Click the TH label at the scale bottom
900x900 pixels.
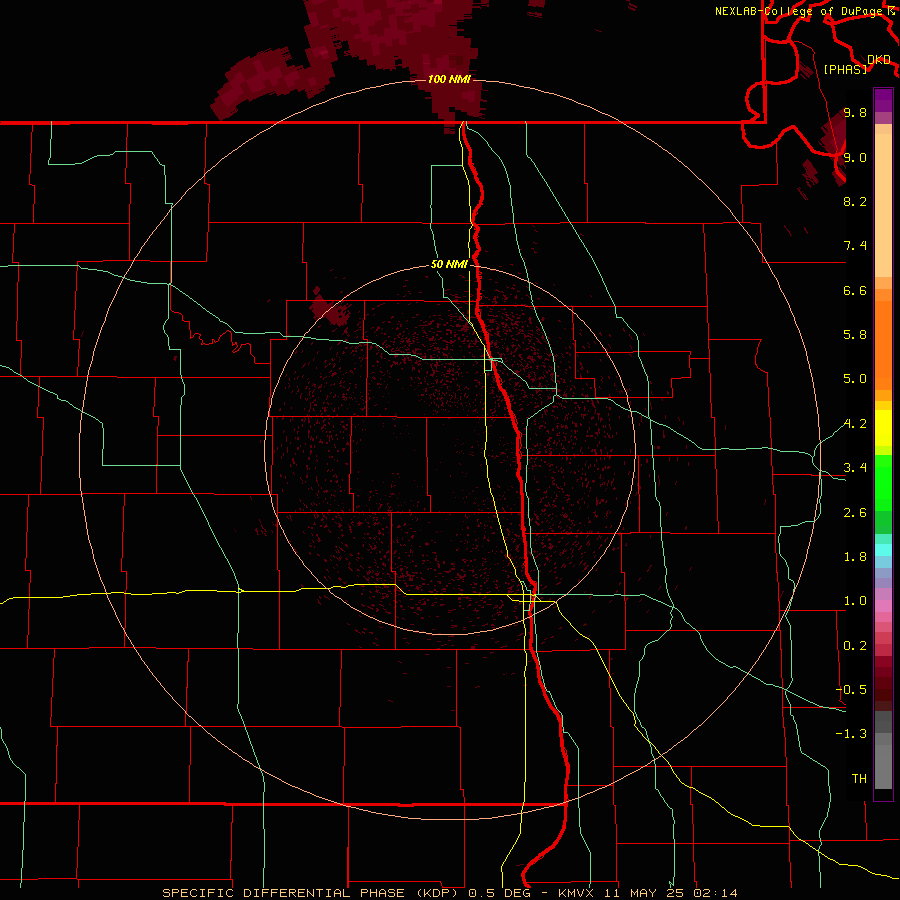(x=859, y=779)
